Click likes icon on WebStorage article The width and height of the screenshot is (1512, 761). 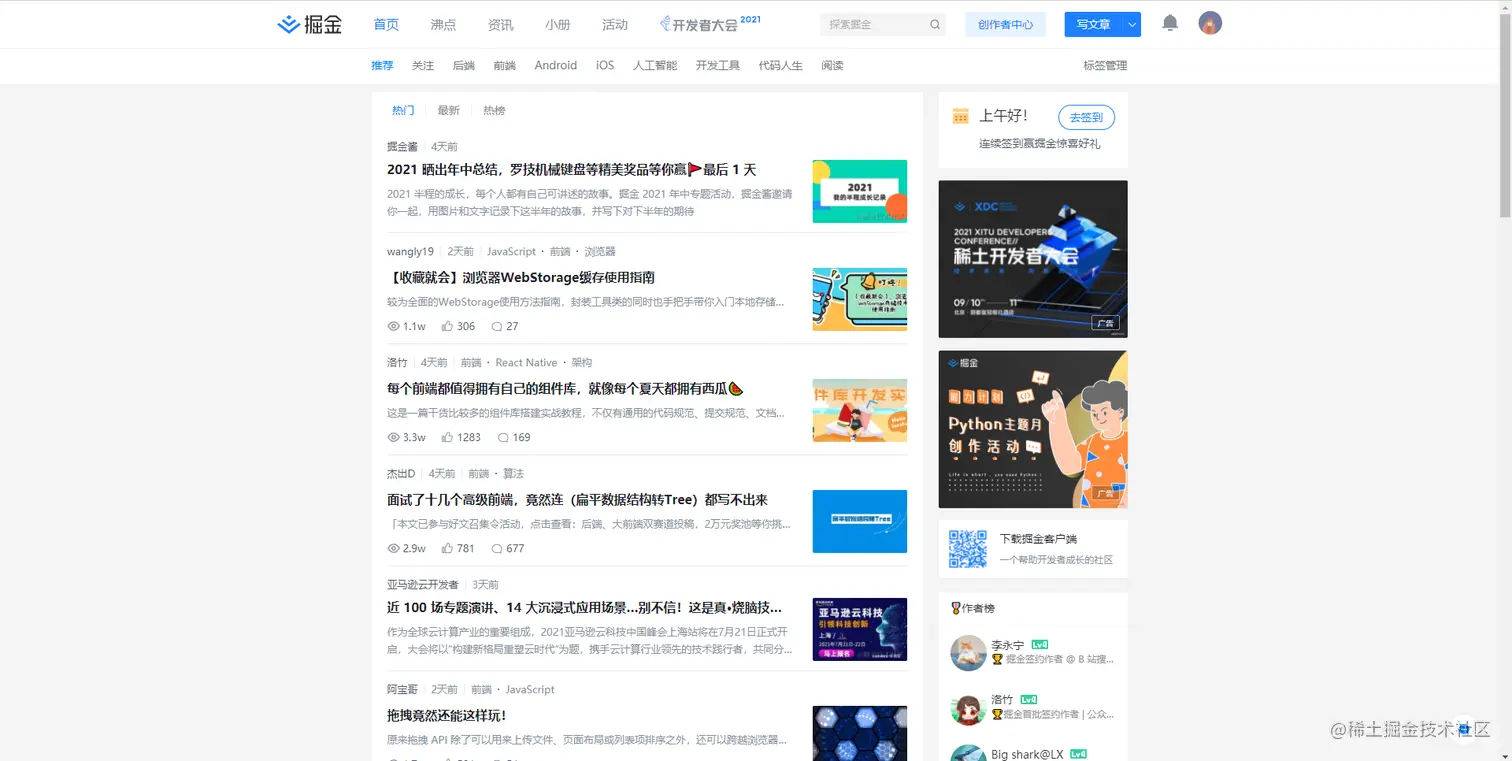[x=447, y=327]
